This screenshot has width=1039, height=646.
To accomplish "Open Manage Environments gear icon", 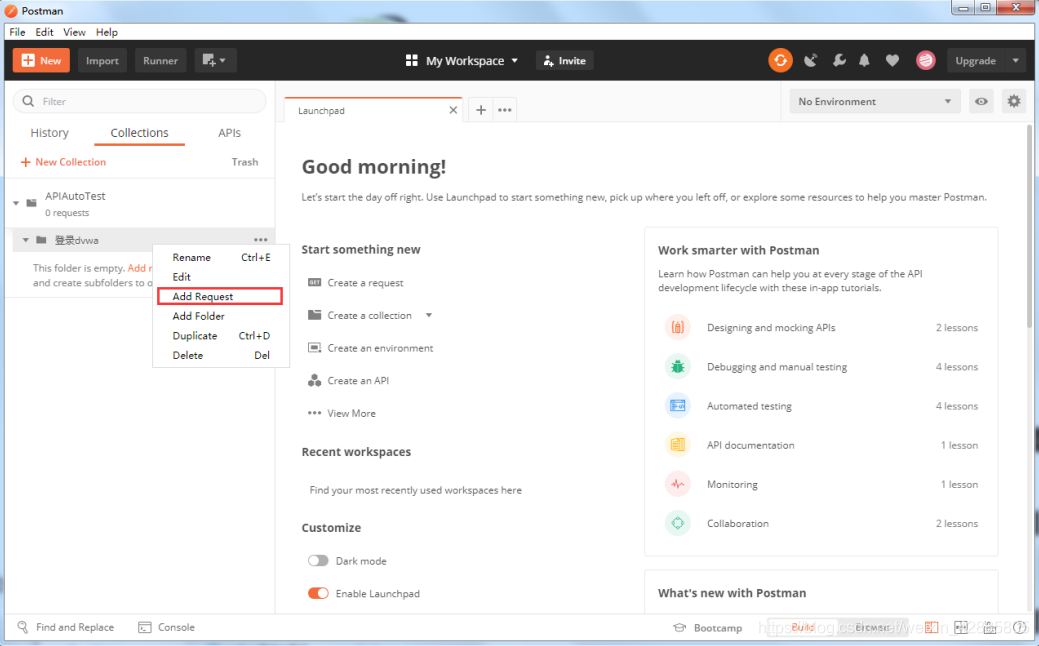I will point(1014,101).
